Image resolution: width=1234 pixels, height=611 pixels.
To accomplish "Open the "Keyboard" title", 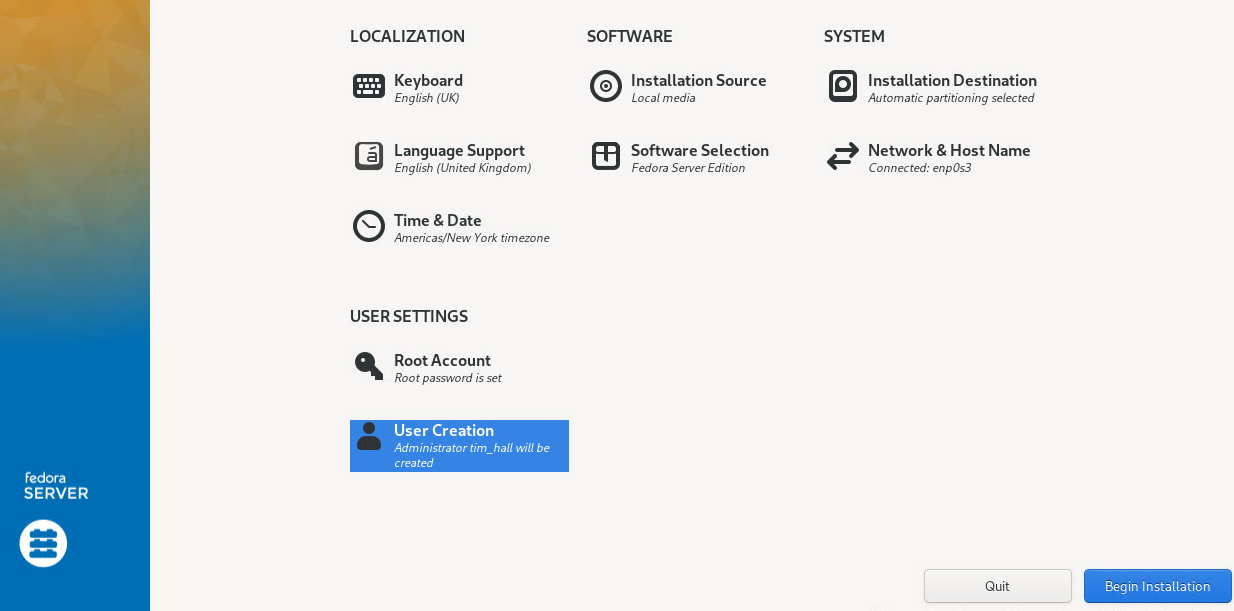I will click(428, 80).
